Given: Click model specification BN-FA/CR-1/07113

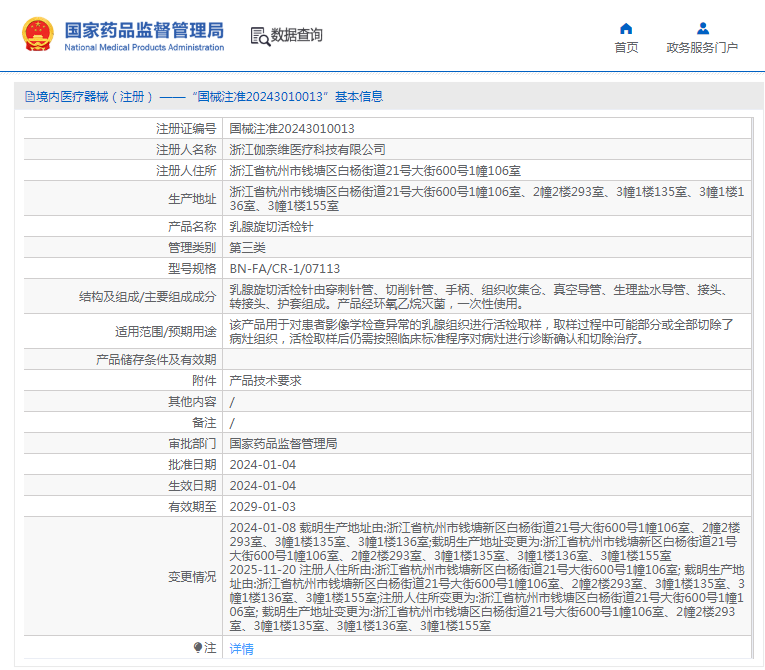Looking at the screenshot, I should click(x=285, y=268).
